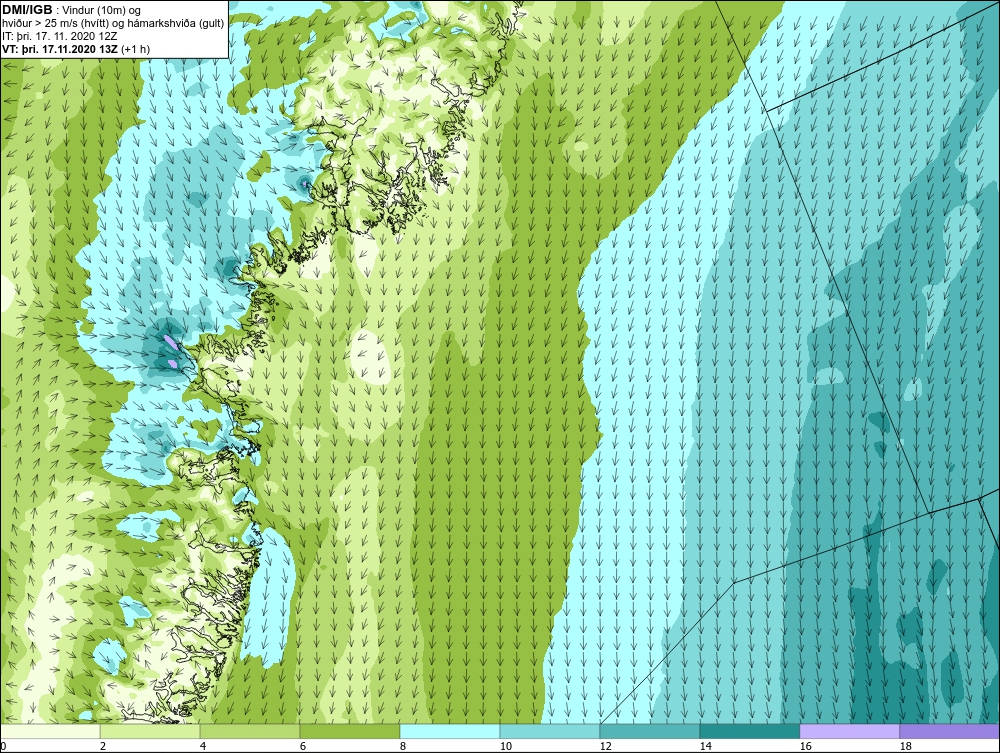Click the 2–4 m/s light green swatch
The image size is (1000, 753).
(x=150, y=731)
